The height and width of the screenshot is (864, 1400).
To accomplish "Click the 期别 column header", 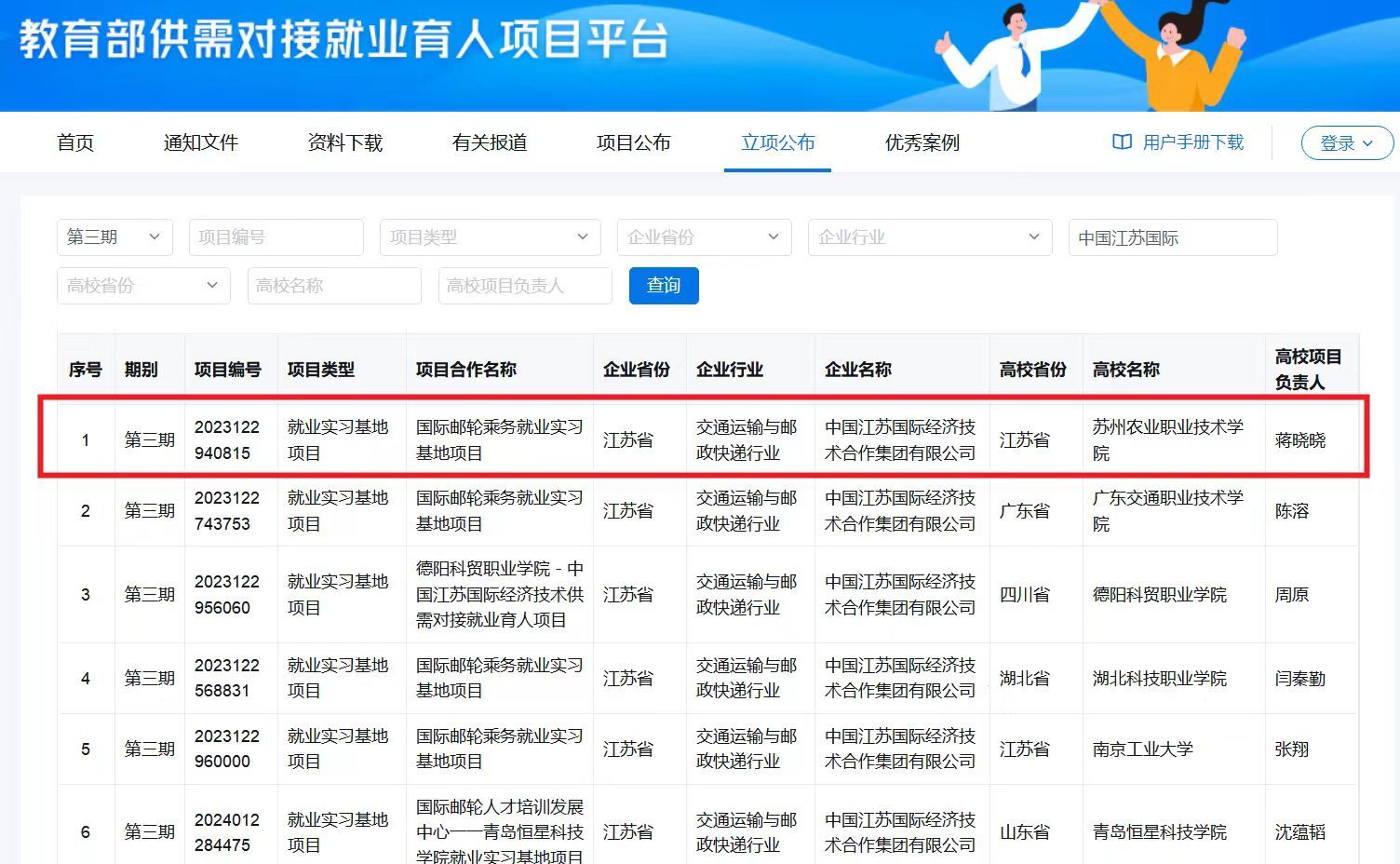I will (141, 370).
